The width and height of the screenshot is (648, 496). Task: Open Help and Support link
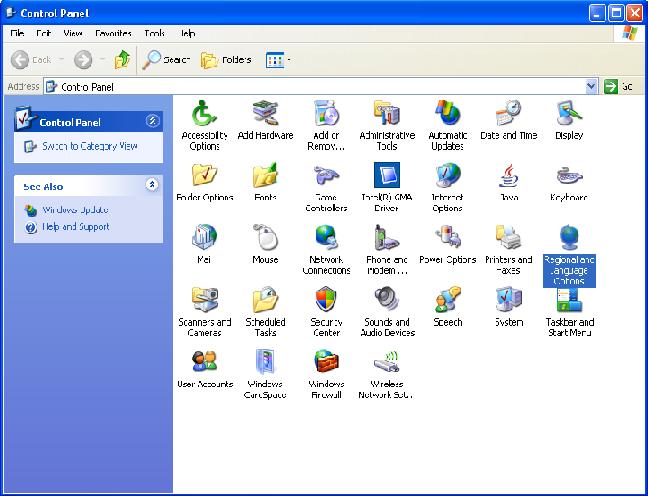[x=76, y=227]
